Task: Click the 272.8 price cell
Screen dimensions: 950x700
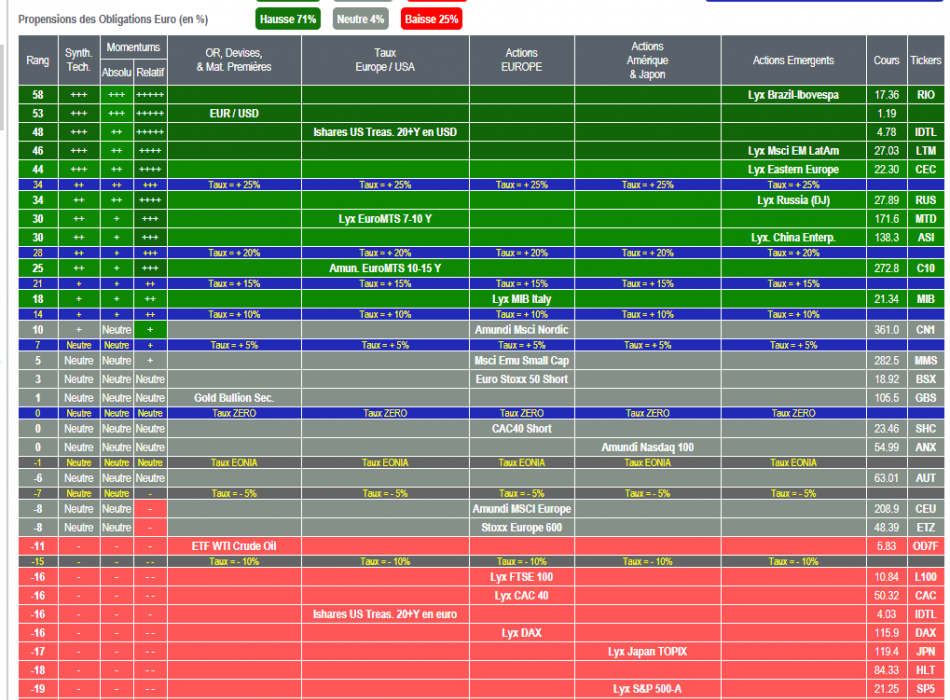Action: click(886, 268)
